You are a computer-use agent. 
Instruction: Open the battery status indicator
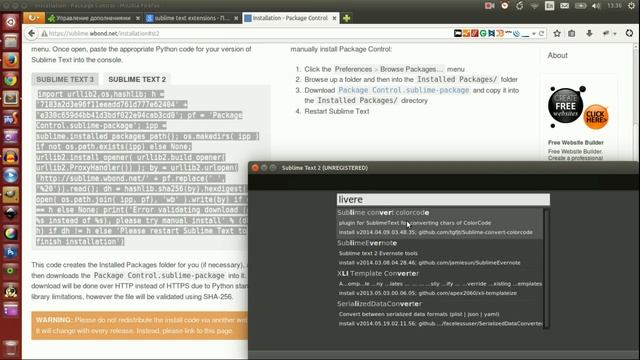tap(580, 6)
